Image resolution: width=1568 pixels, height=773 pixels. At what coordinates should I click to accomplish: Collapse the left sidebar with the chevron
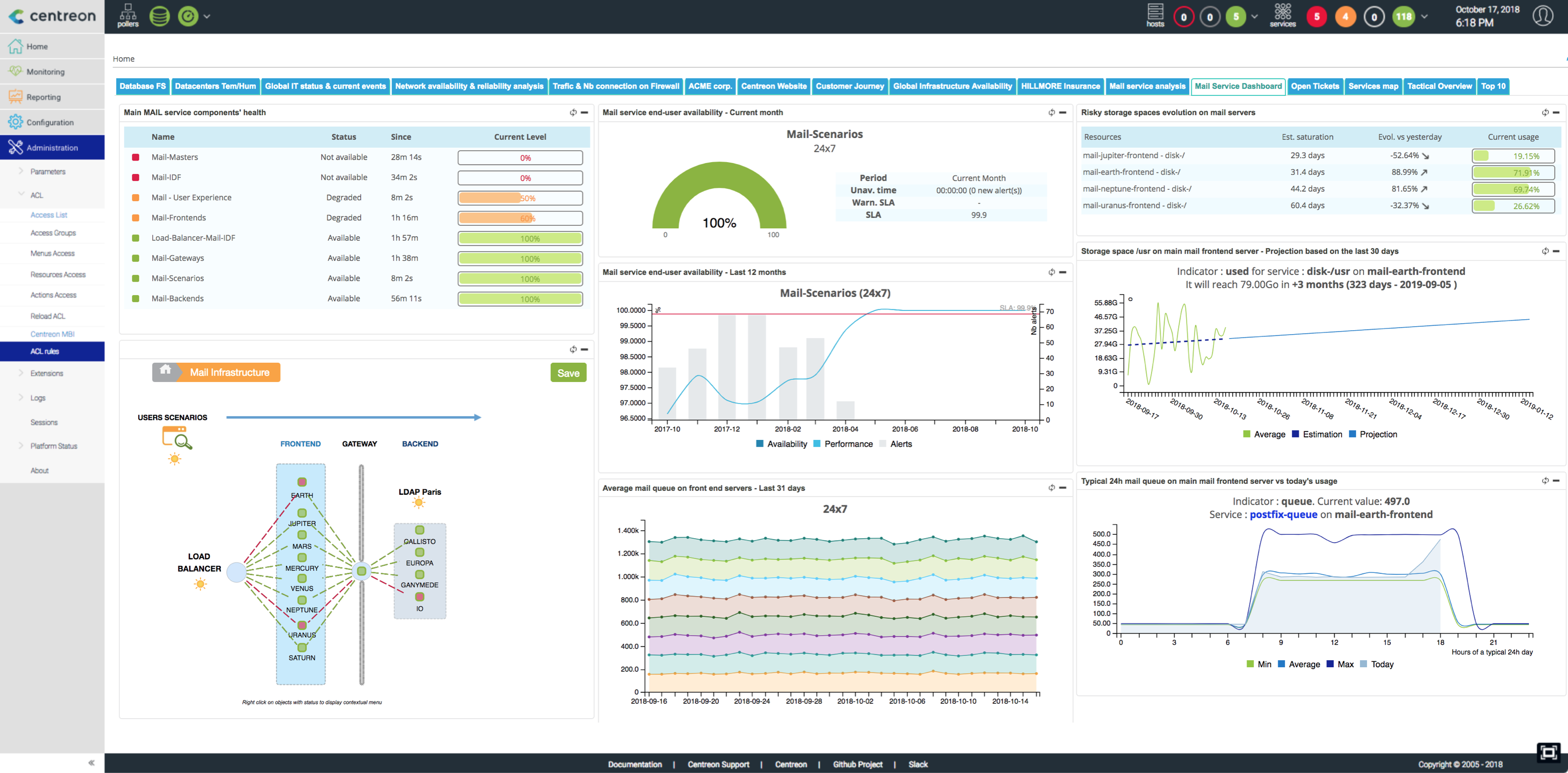click(x=91, y=762)
